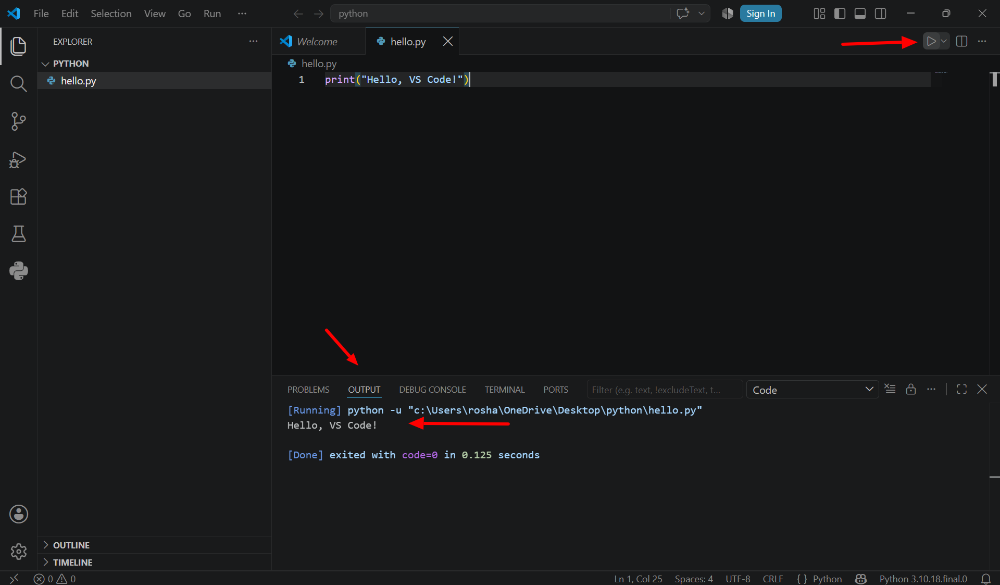Click the output Filter text field

coord(665,390)
